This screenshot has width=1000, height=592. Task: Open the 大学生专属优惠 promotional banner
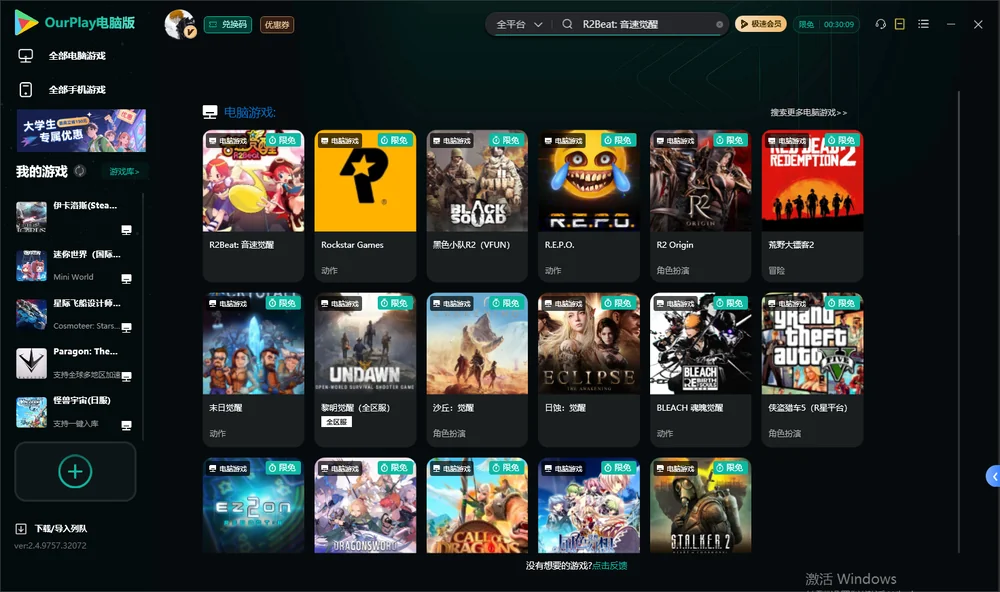(81, 130)
